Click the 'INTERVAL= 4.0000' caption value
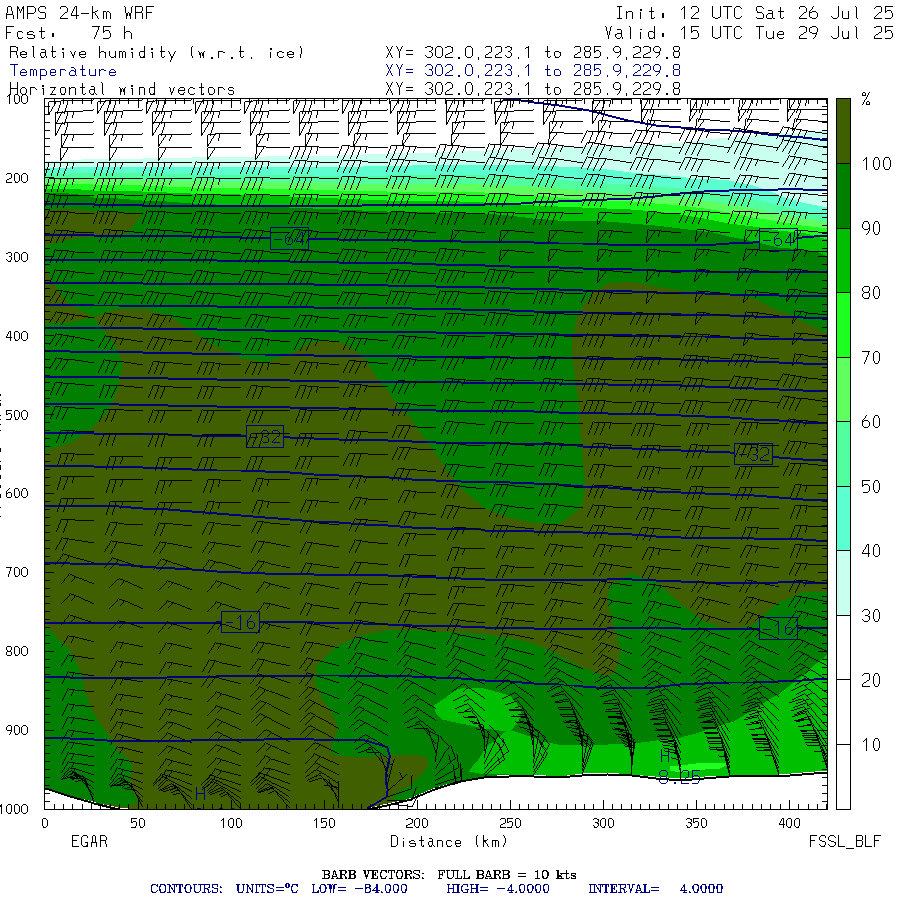Screen dimensions: 900x900 655,889
